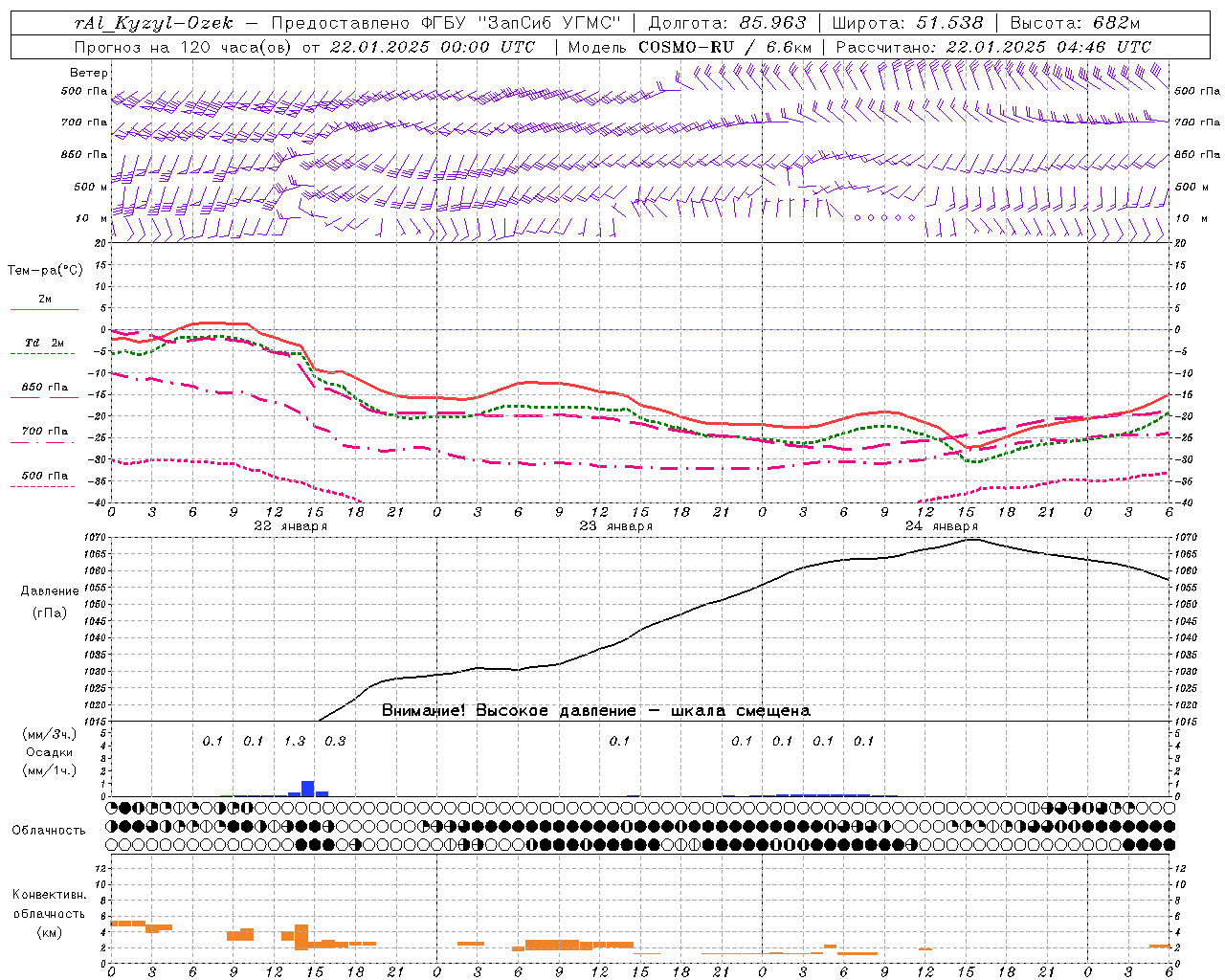1225x980 pixels.
Task: Click the model label COSMO-RU / 6.6км
Action: [x=725, y=47]
